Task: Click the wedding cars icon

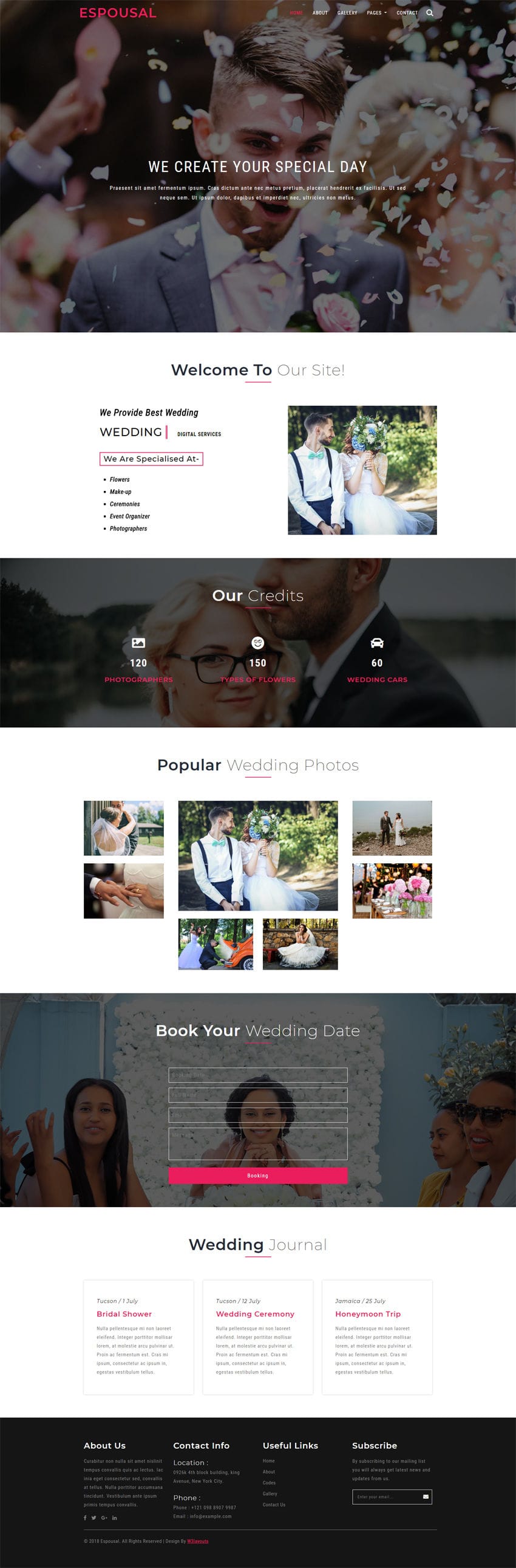Action: (377, 643)
